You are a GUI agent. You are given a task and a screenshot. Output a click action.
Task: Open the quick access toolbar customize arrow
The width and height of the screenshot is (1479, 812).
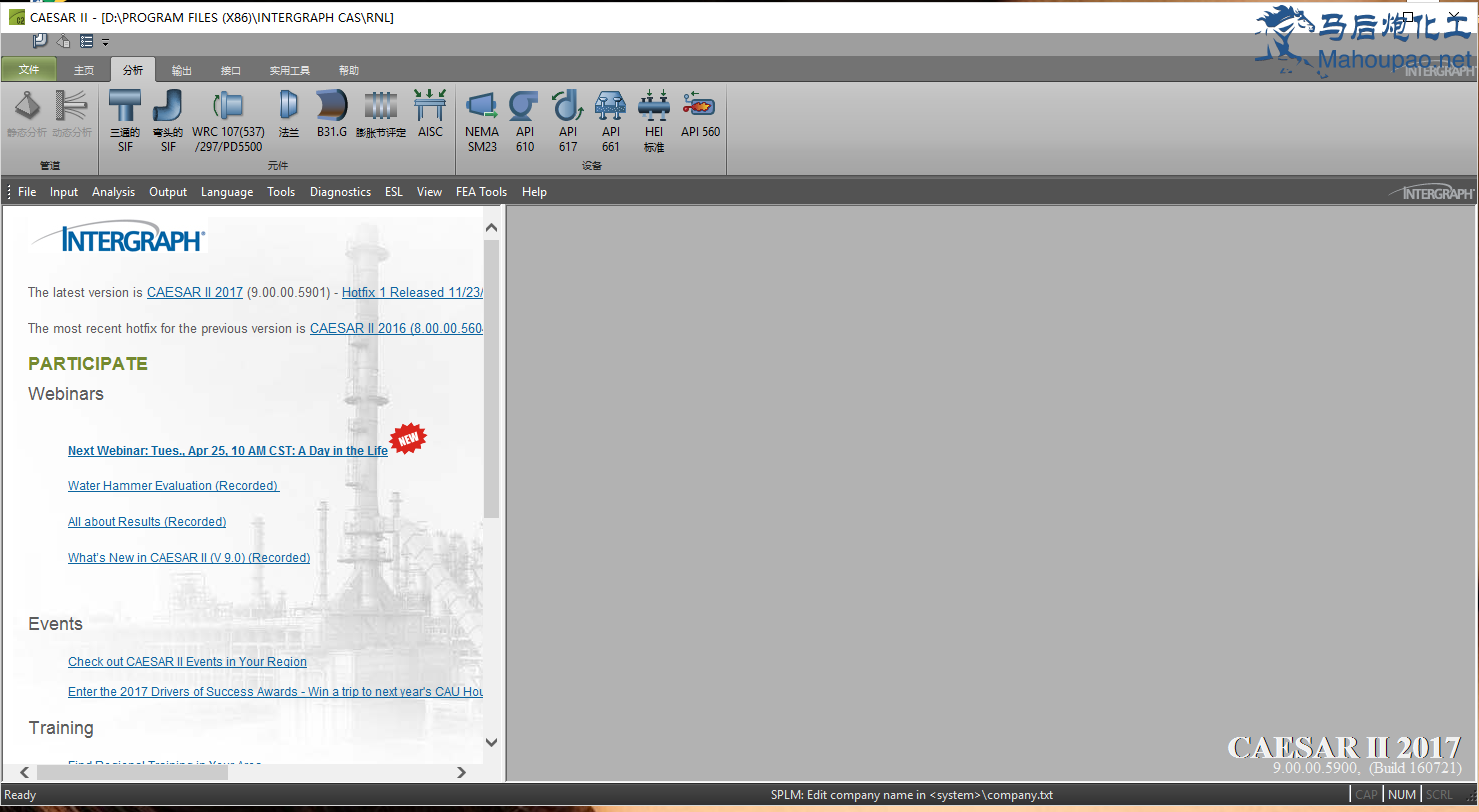pyautogui.click(x=106, y=42)
